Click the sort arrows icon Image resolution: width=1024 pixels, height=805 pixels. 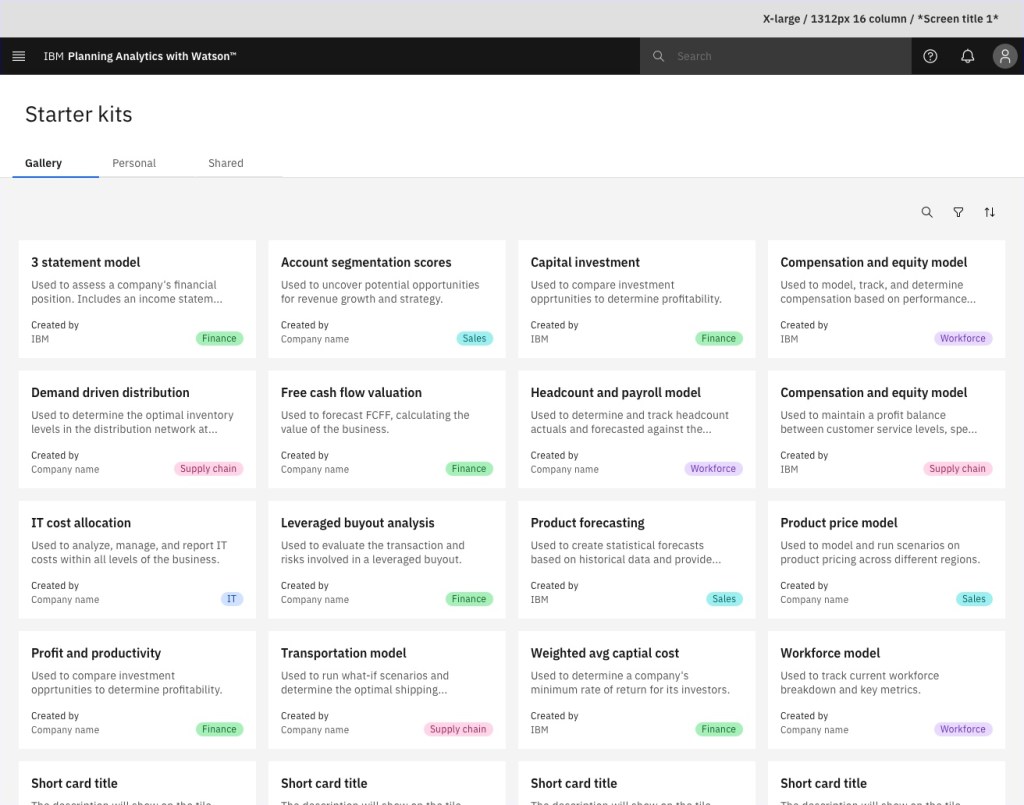click(x=989, y=212)
